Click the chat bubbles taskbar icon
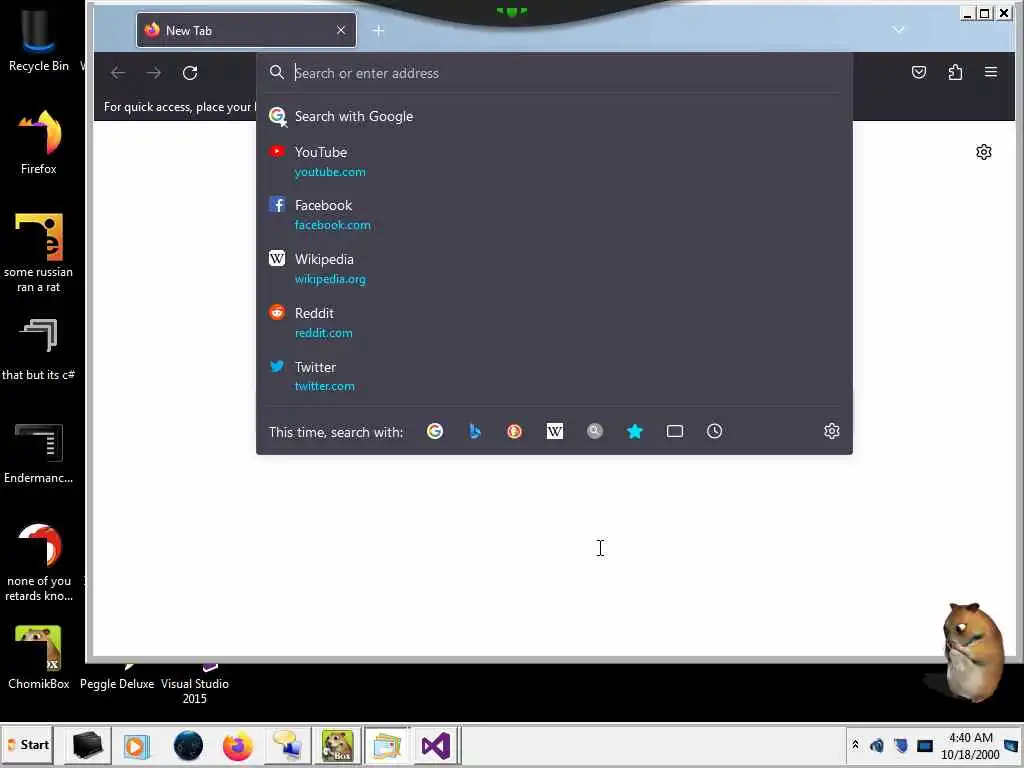 (288, 746)
